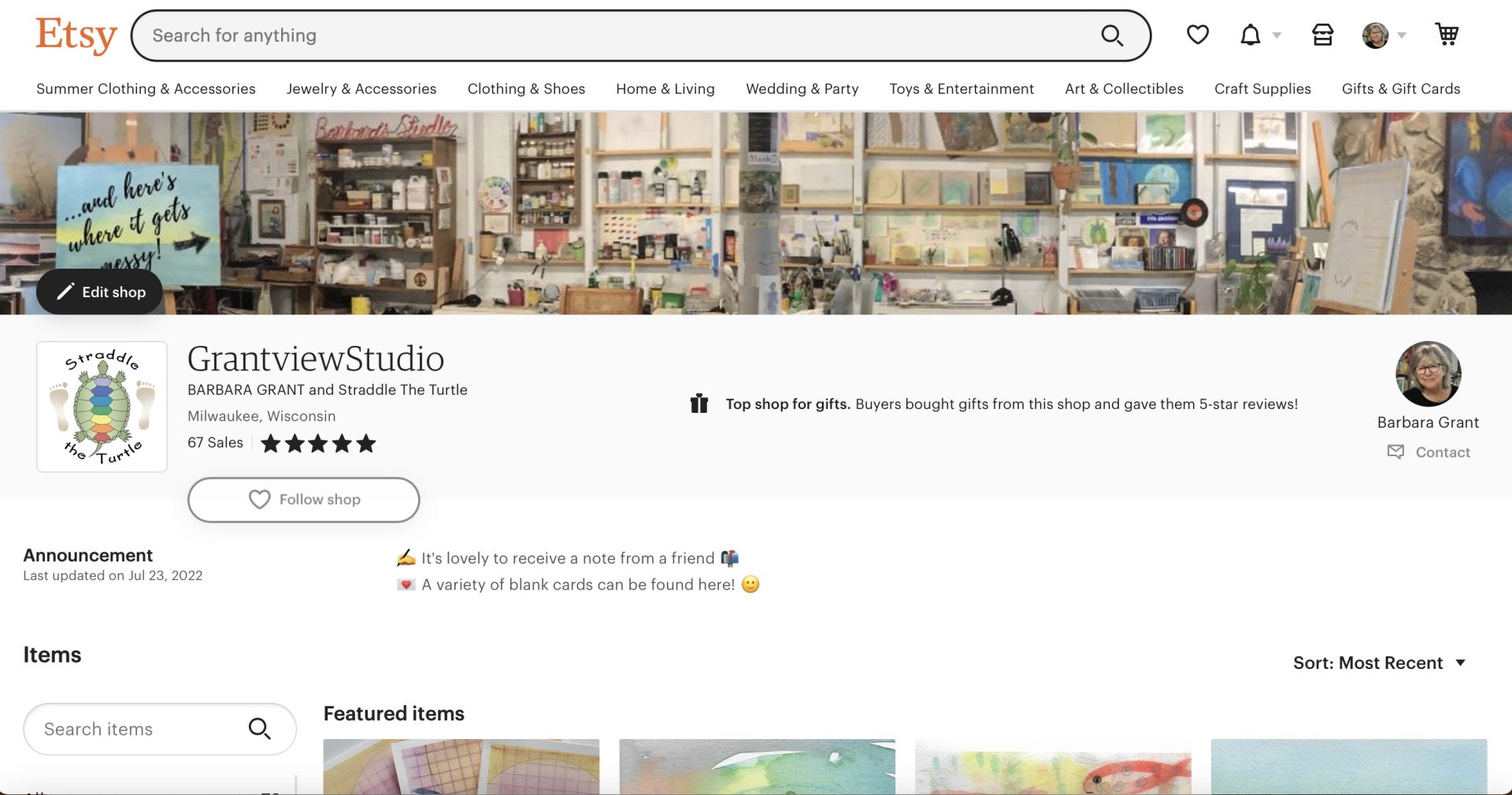Open the second featured item watercolor thumbnail
The width and height of the screenshot is (1512, 795).
pyautogui.click(x=757, y=767)
